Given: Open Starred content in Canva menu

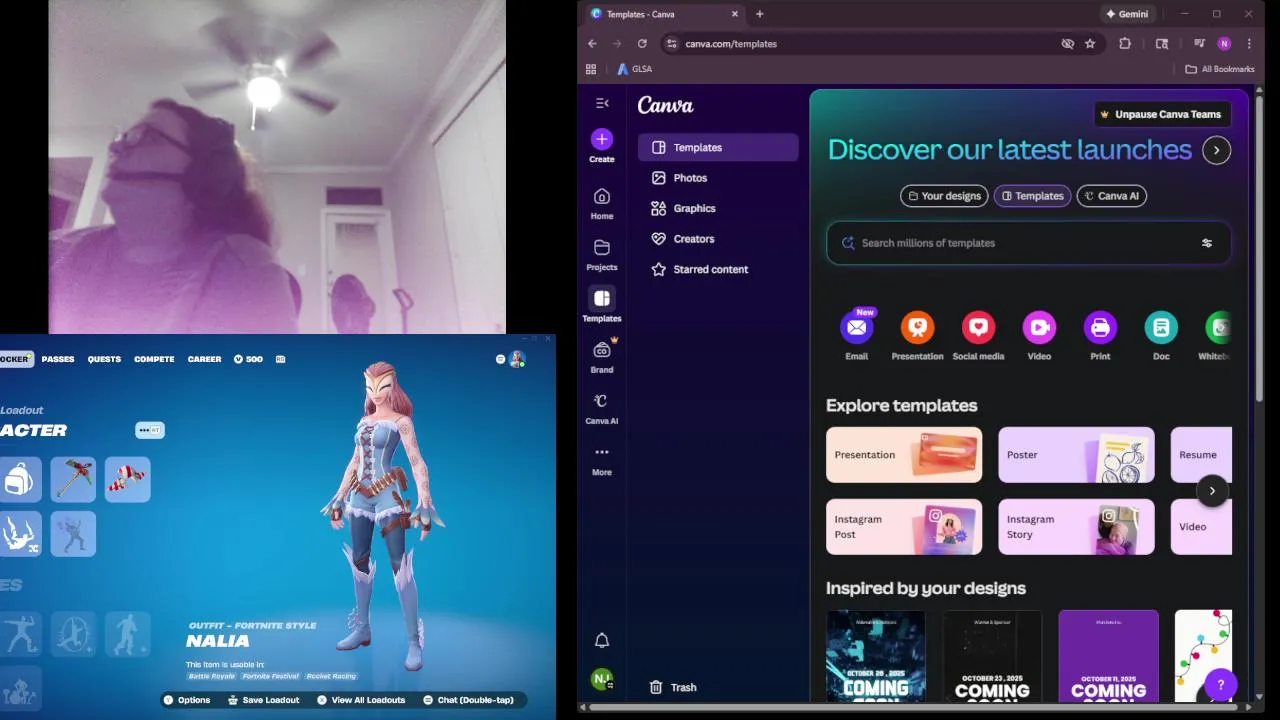Looking at the screenshot, I should (718, 269).
